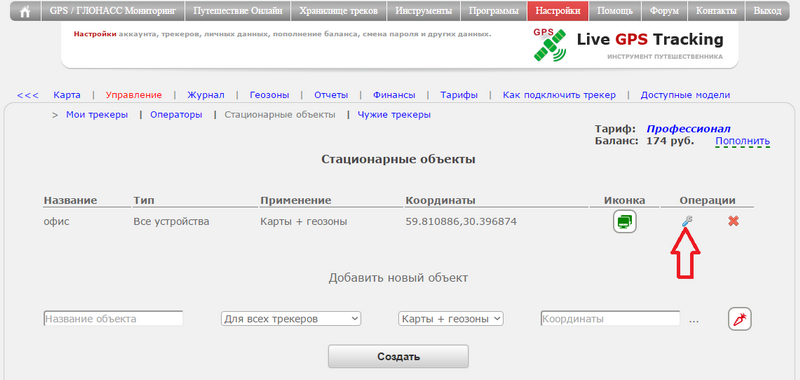
Task: Open the Журнал link
Action: click(206, 95)
